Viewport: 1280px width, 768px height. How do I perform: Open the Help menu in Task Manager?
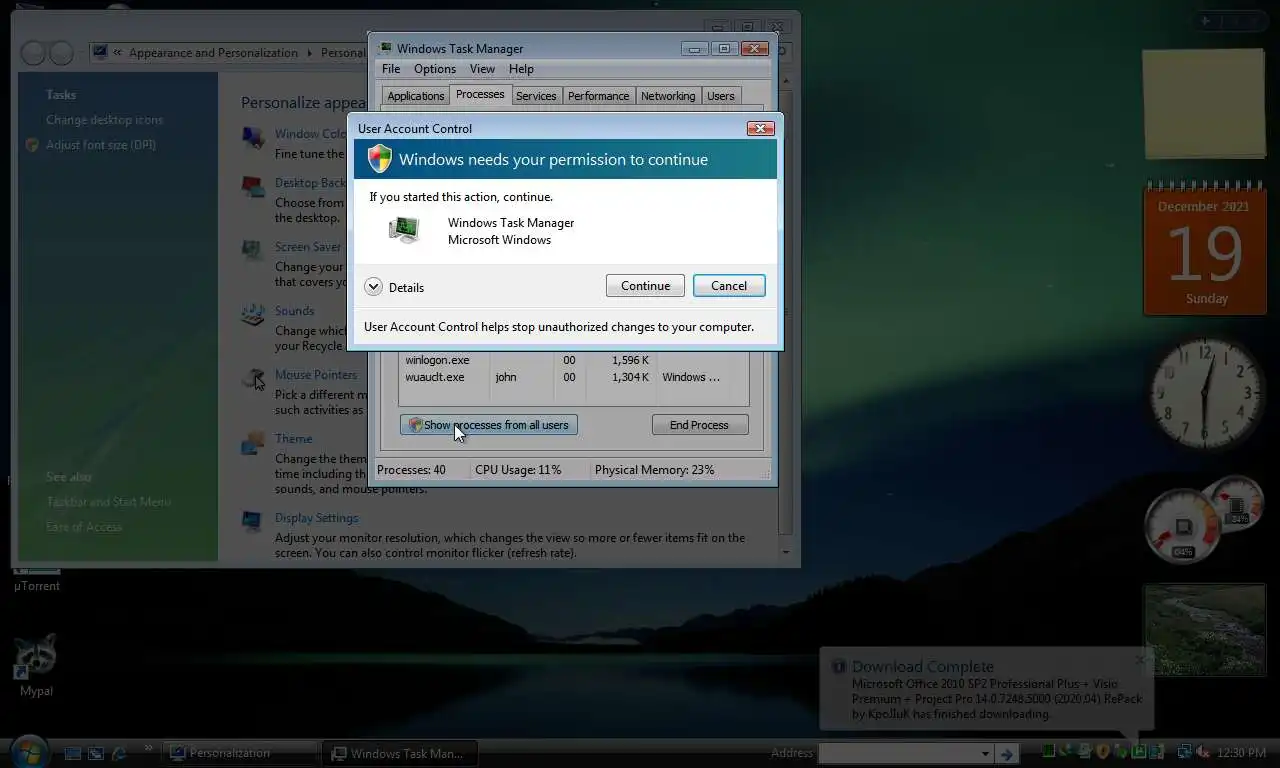[x=521, y=69]
